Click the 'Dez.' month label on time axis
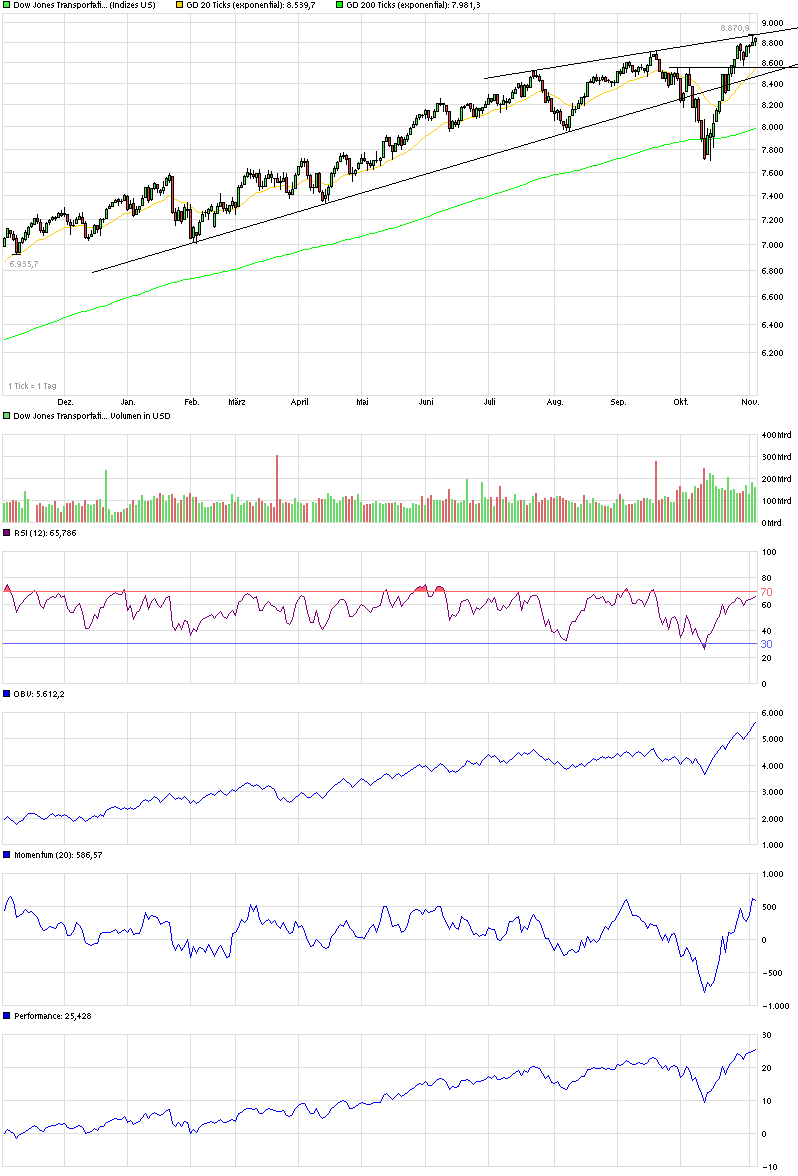The width and height of the screenshot is (798, 1176). [x=65, y=402]
